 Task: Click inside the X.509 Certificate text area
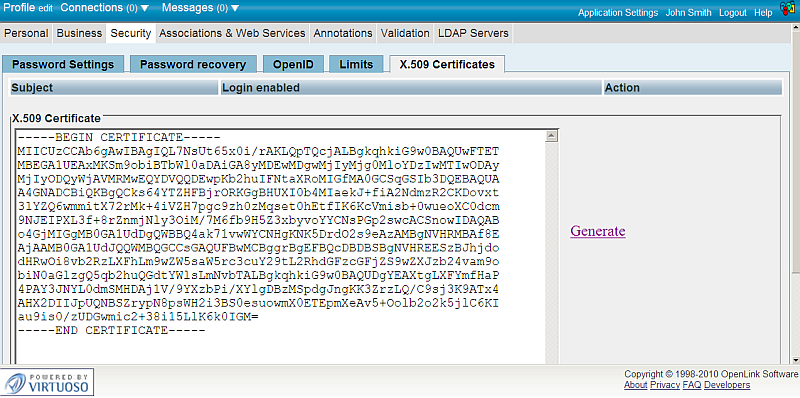pos(281,246)
